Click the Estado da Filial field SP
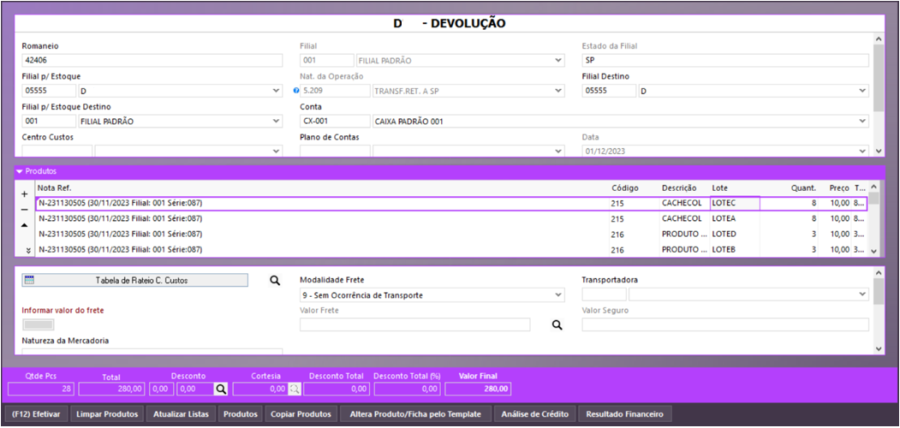900x428 pixels. click(725, 60)
